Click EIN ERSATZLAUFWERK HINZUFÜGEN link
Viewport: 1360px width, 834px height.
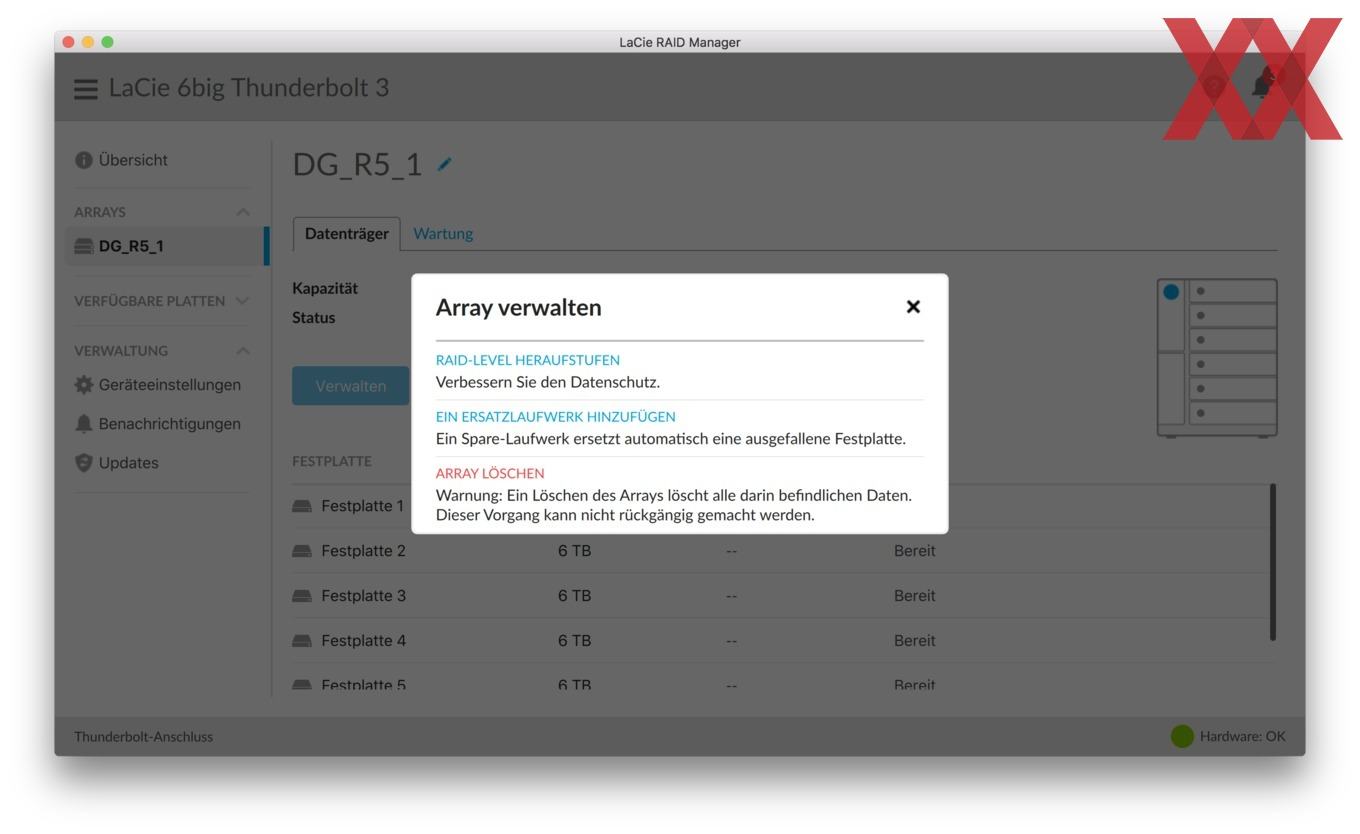tap(556, 416)
